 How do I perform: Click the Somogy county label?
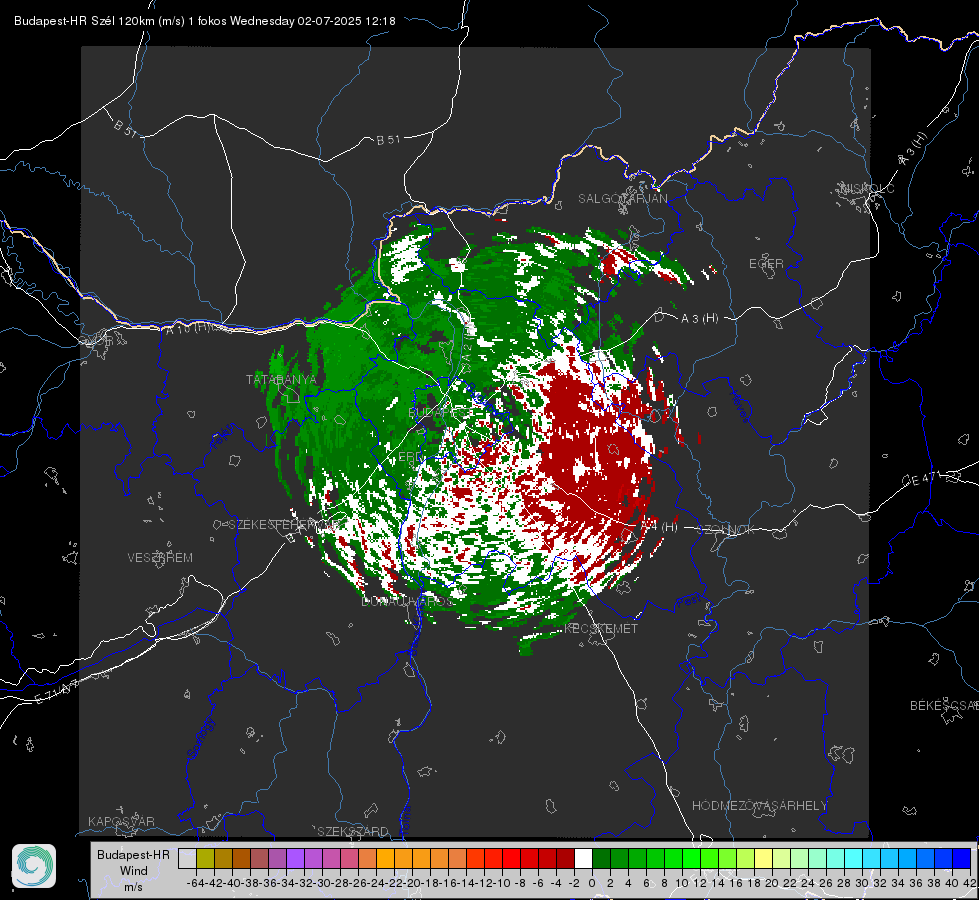click(x=201, y=739)
